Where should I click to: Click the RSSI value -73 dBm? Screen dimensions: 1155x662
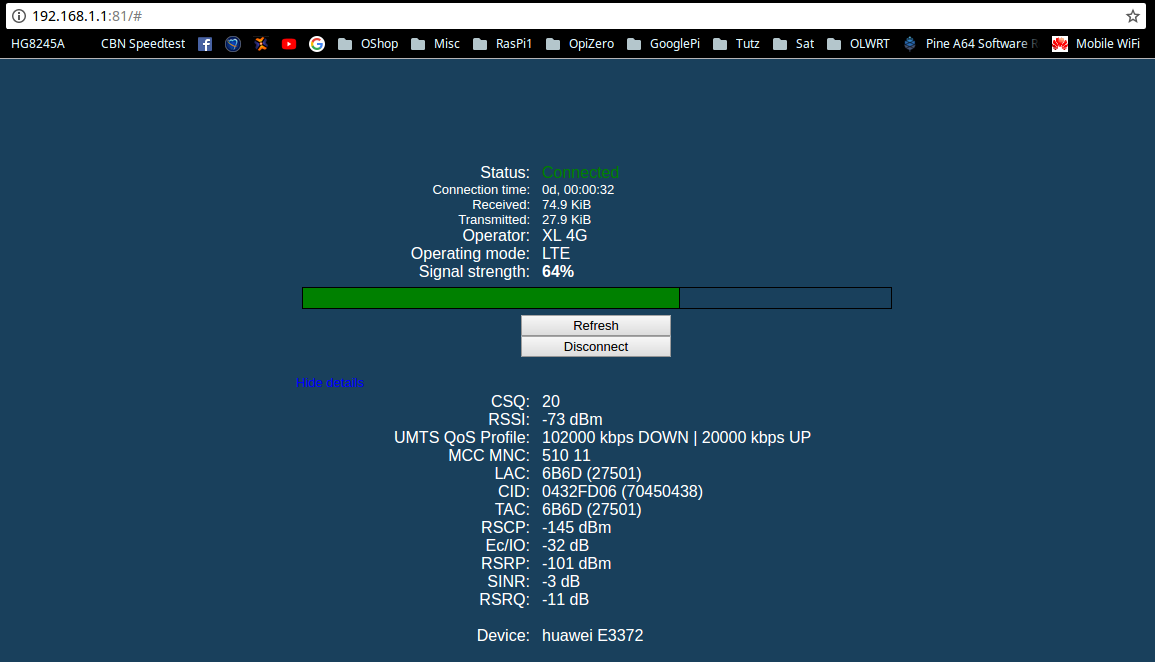point(572,420)
